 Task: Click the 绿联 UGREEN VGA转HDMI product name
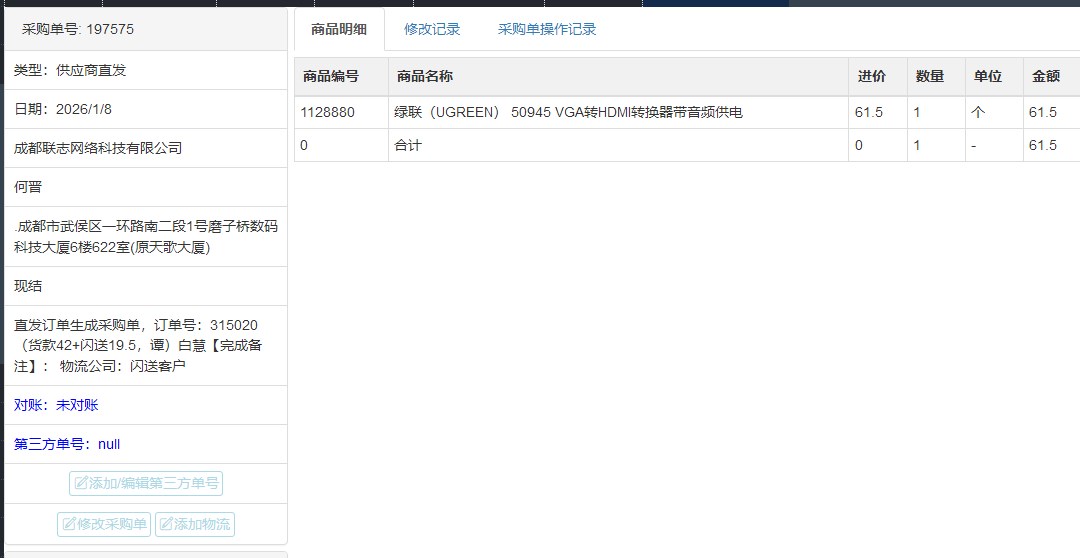pyautogui.click(x=568, y=113)
